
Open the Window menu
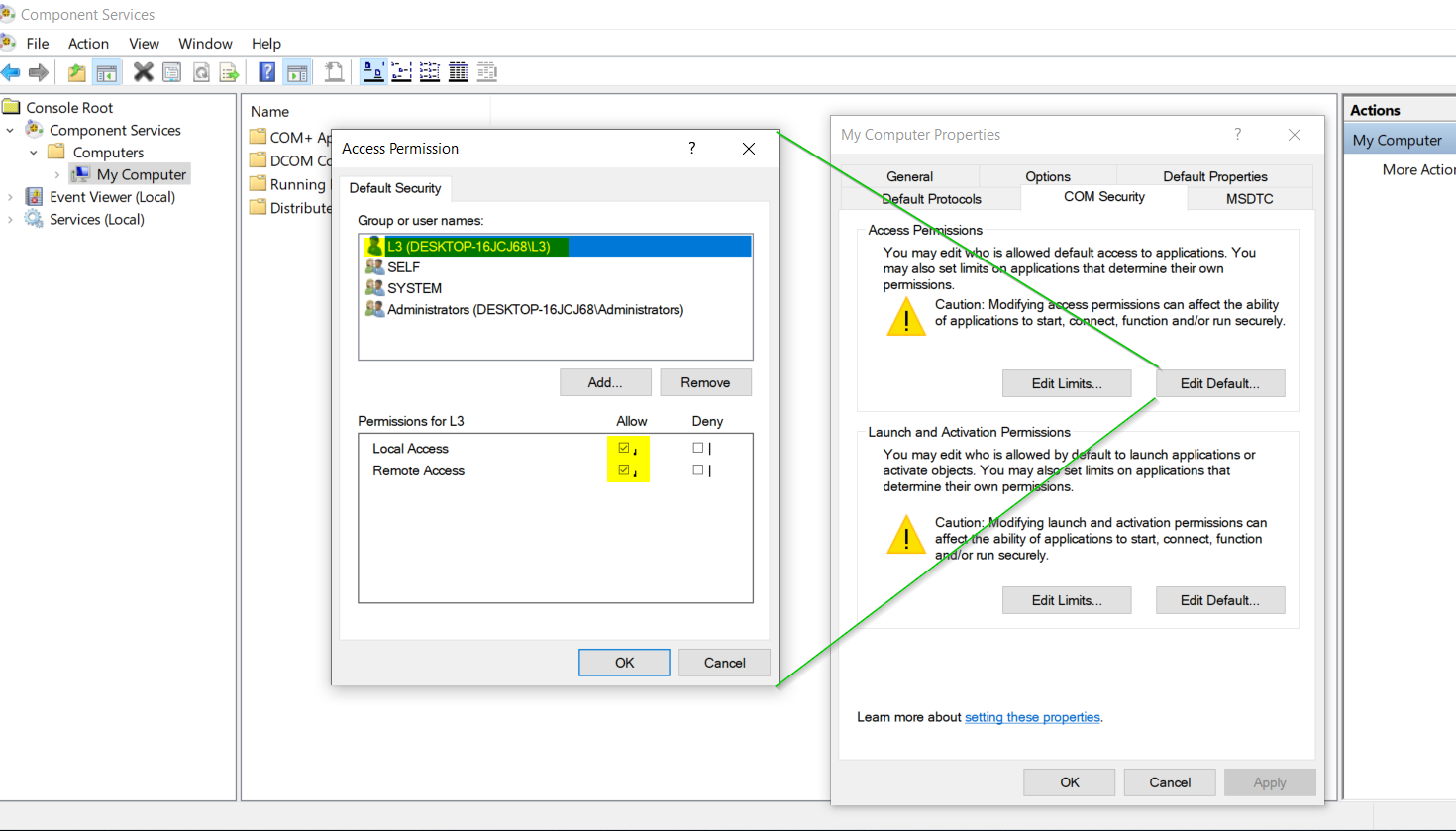pyautogui.click(x=205, y=44)
